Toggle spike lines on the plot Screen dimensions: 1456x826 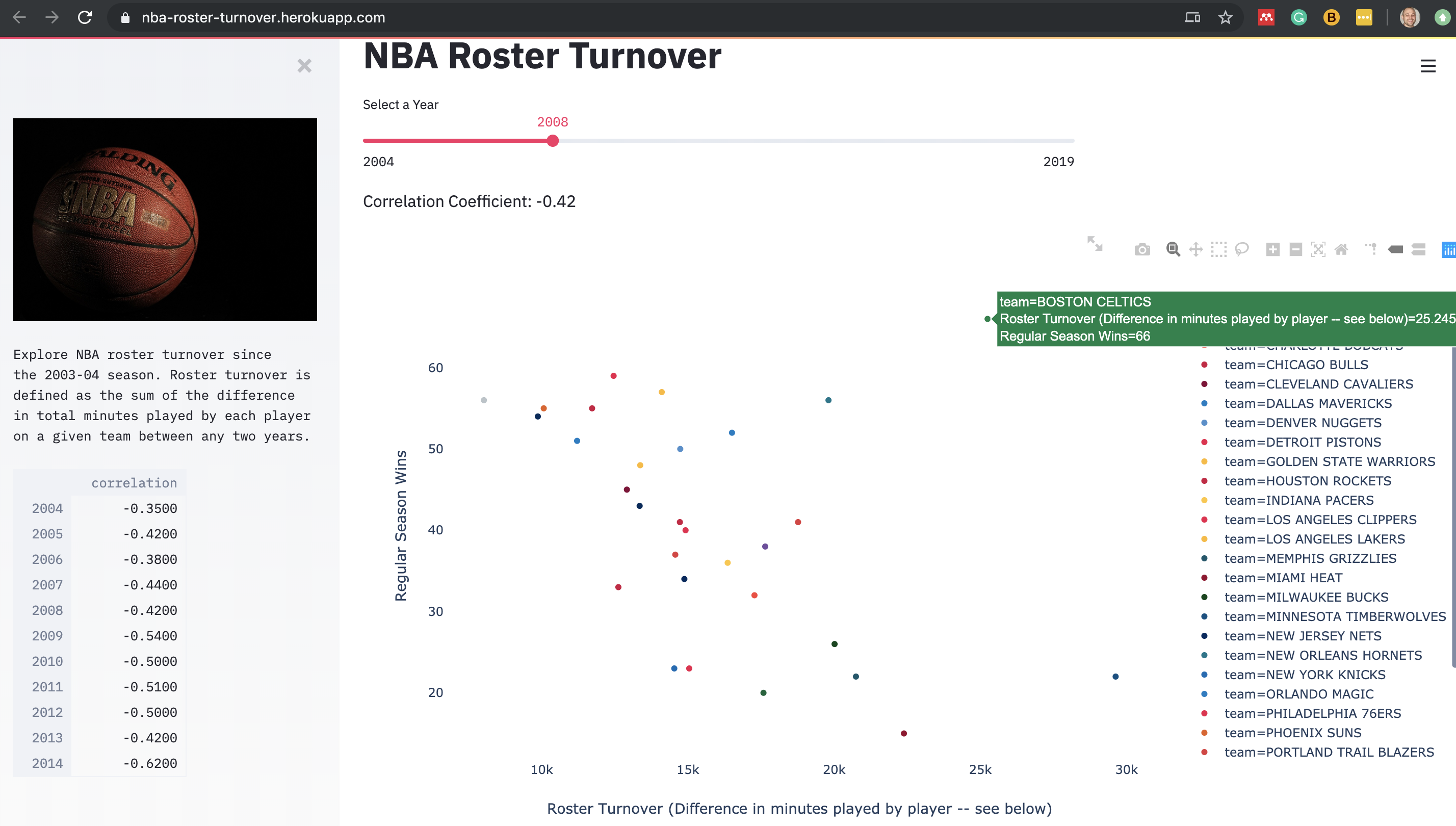point(1371,250)
